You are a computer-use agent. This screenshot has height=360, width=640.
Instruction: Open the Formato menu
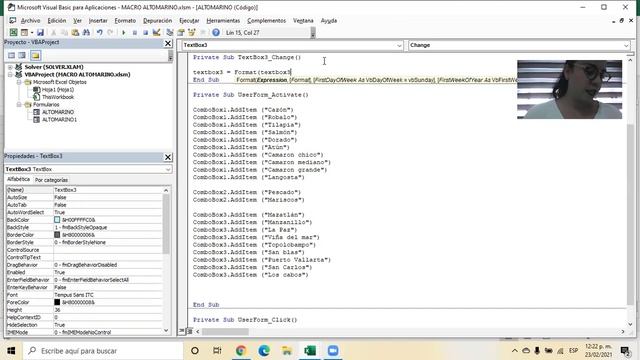125,20
